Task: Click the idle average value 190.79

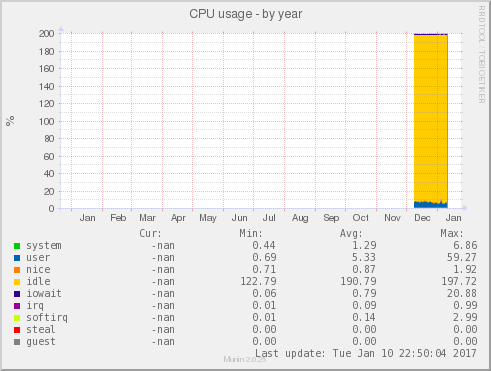Action: 358,282
